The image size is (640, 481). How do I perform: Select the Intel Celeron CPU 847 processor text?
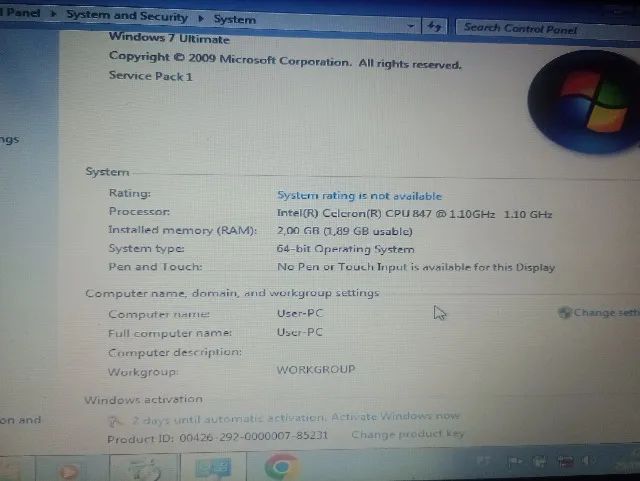click(414, 214)
